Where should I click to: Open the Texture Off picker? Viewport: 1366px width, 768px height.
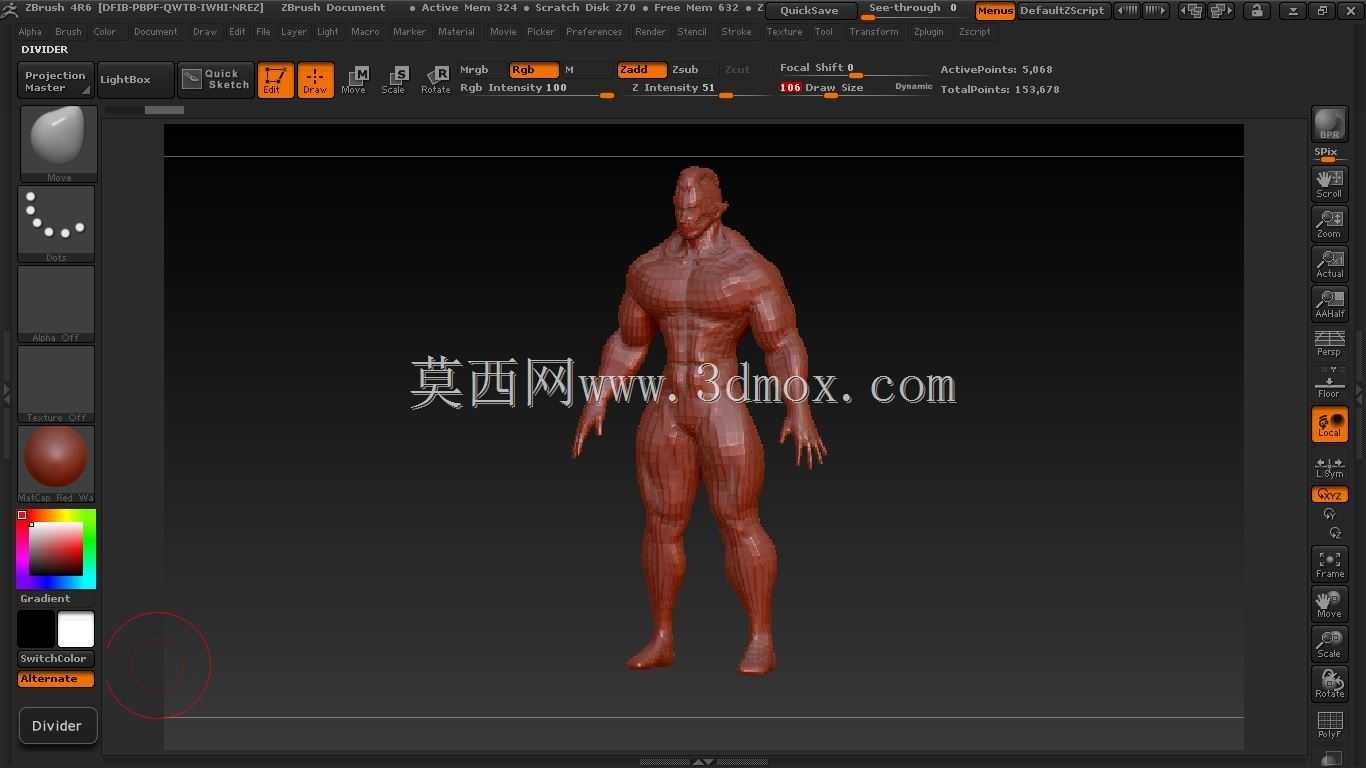click(x=56, y=383)
